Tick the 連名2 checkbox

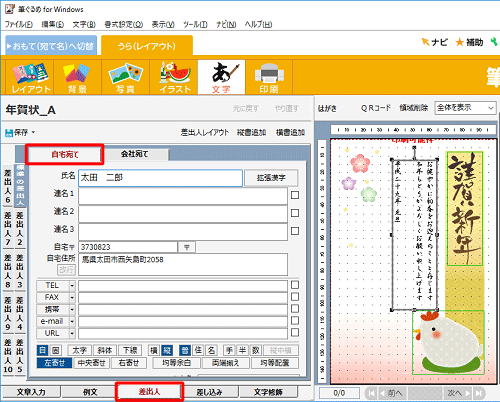point(295,213)
